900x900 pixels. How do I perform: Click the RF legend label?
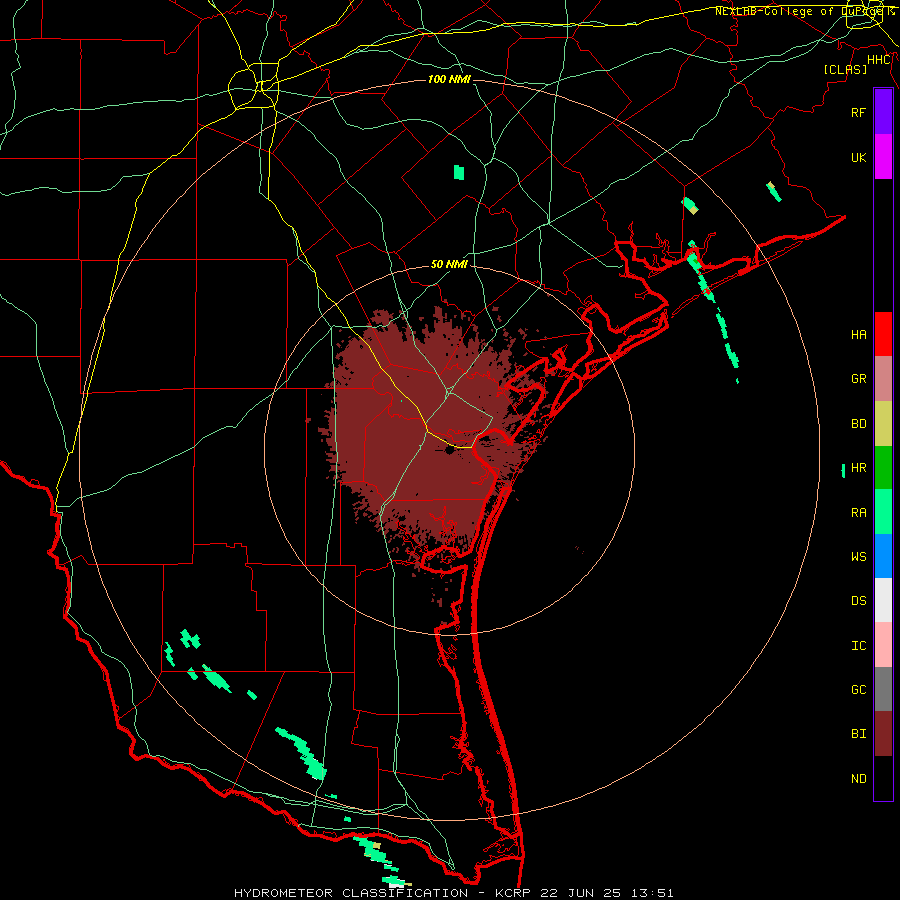coord(859,112)
